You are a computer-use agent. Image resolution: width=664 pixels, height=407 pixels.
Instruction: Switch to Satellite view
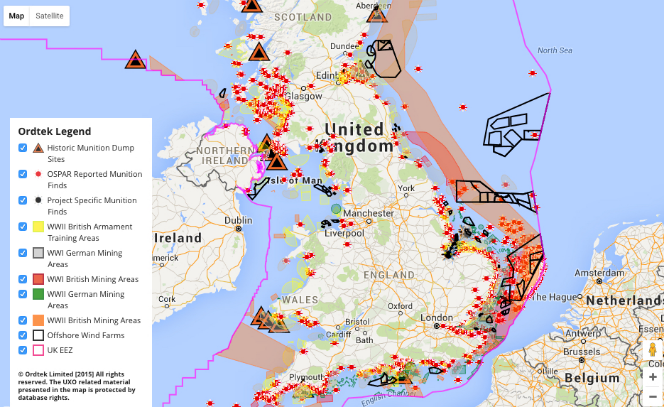point(48,17)
